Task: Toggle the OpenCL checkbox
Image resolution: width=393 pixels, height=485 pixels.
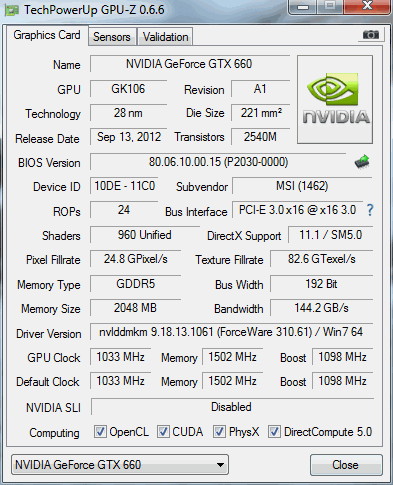Action: pos(100,432)
